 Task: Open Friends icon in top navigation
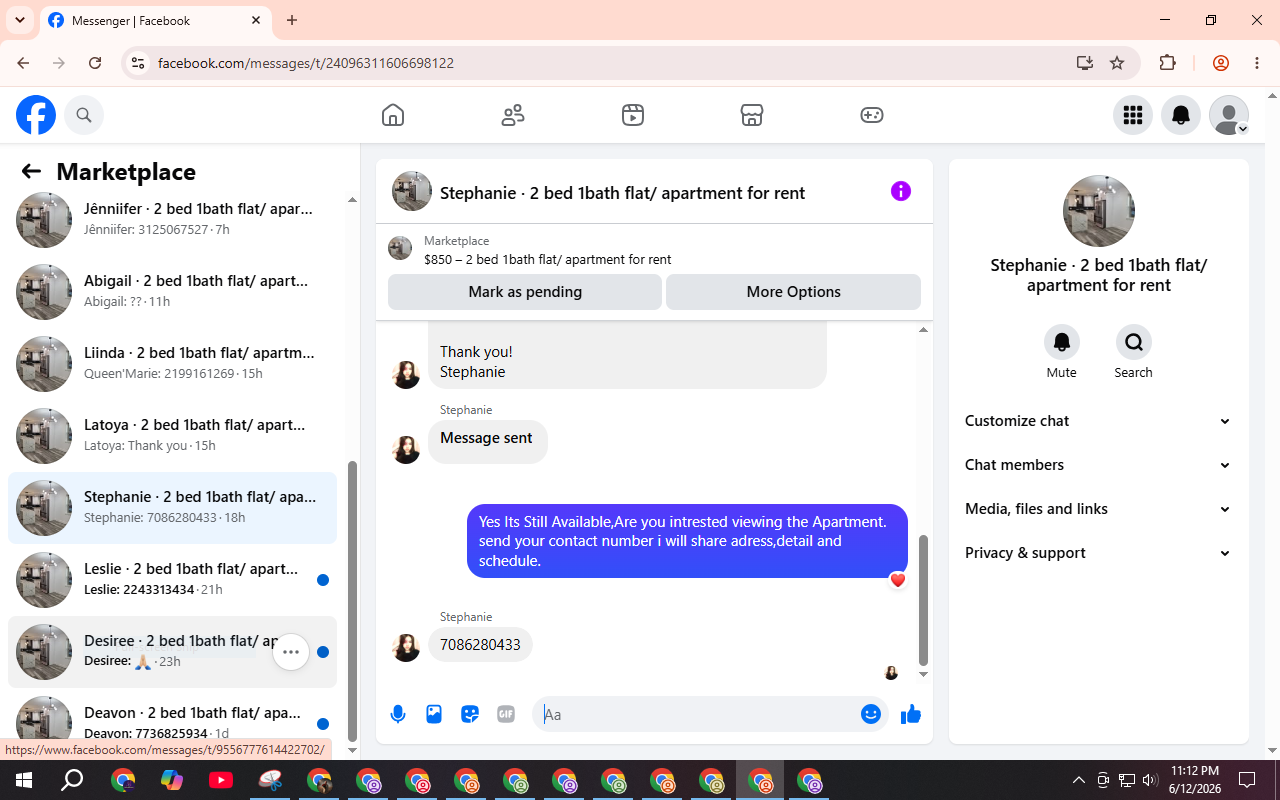point(513,115)
